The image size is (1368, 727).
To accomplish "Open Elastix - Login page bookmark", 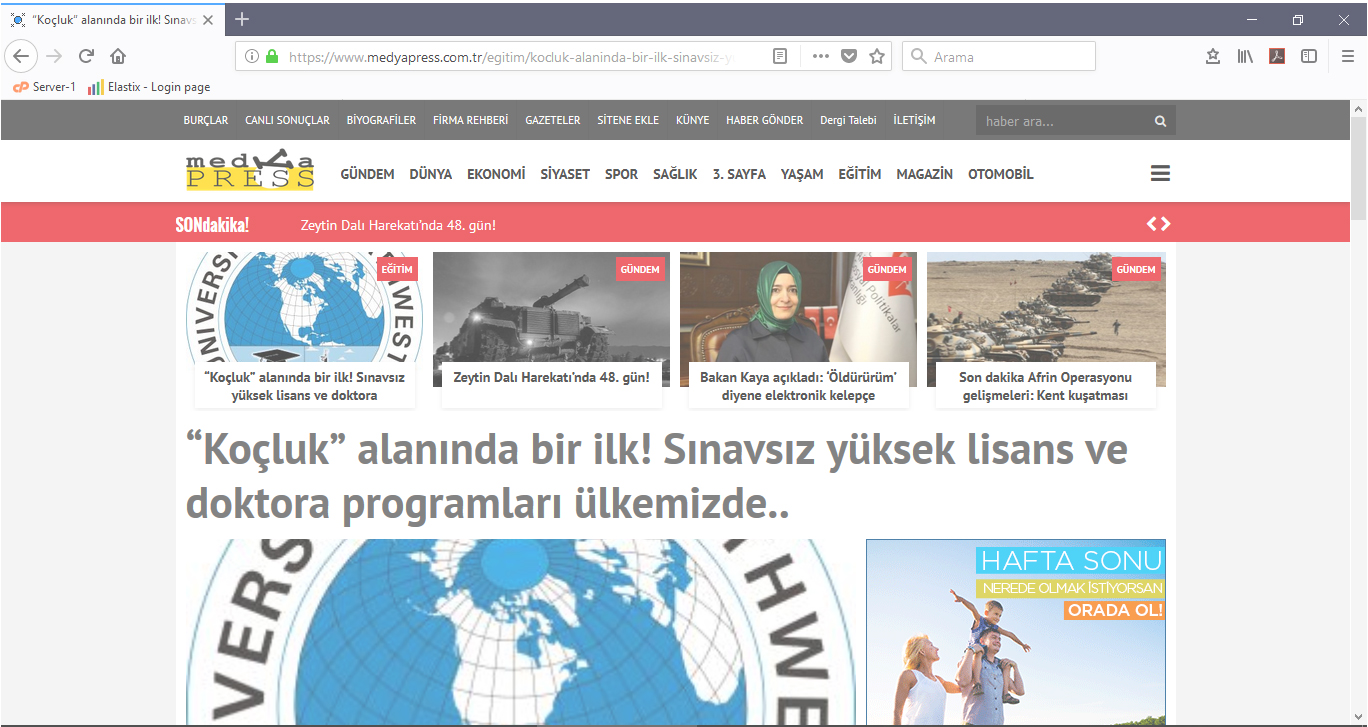I will pyautogui.click(x=149, y=87).
